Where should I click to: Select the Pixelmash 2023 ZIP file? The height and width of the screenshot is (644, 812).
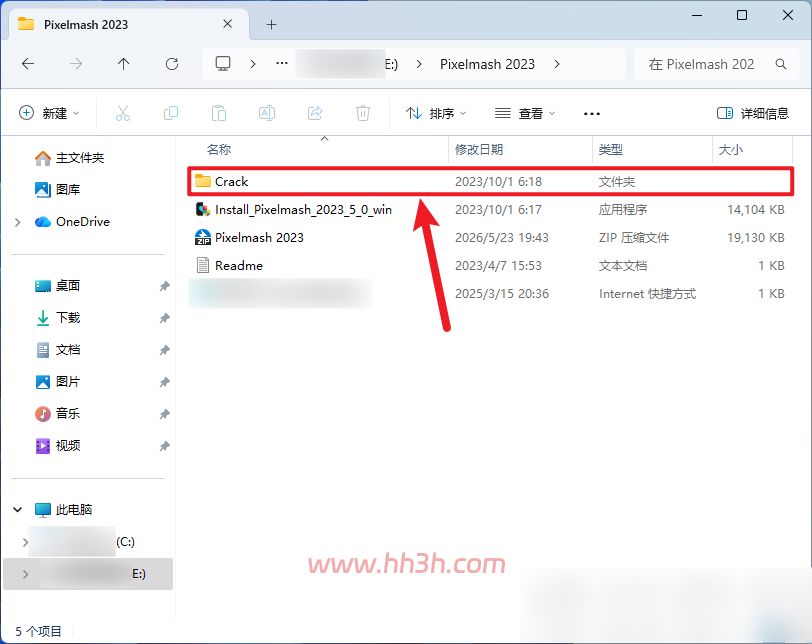pos(490,238)
